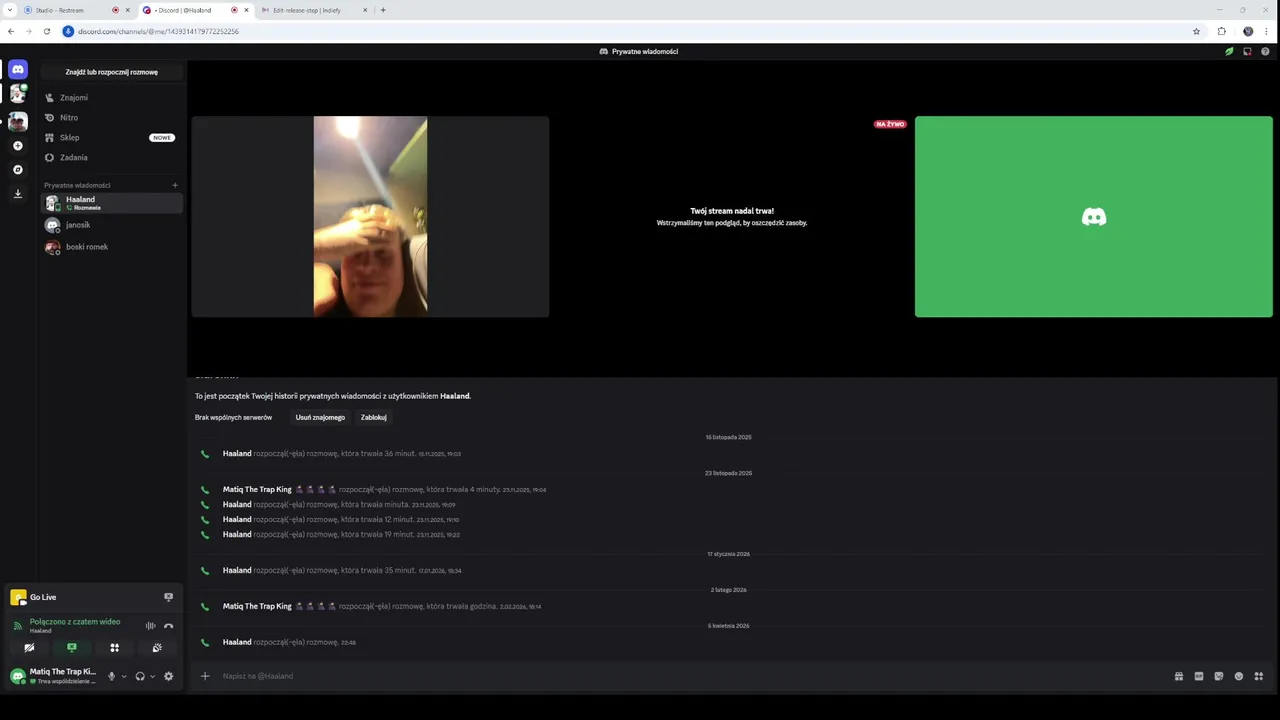Click the attach file plus button
The height and width of the screenshot is (720, 1280).
(205, 676)
